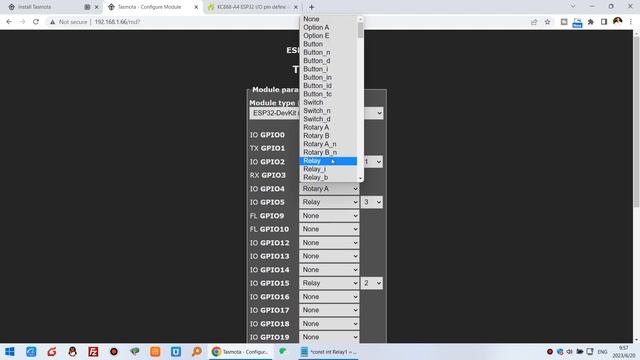Go back with the browser back arrow
Screen dimensions: 640x360
point(9,22)
